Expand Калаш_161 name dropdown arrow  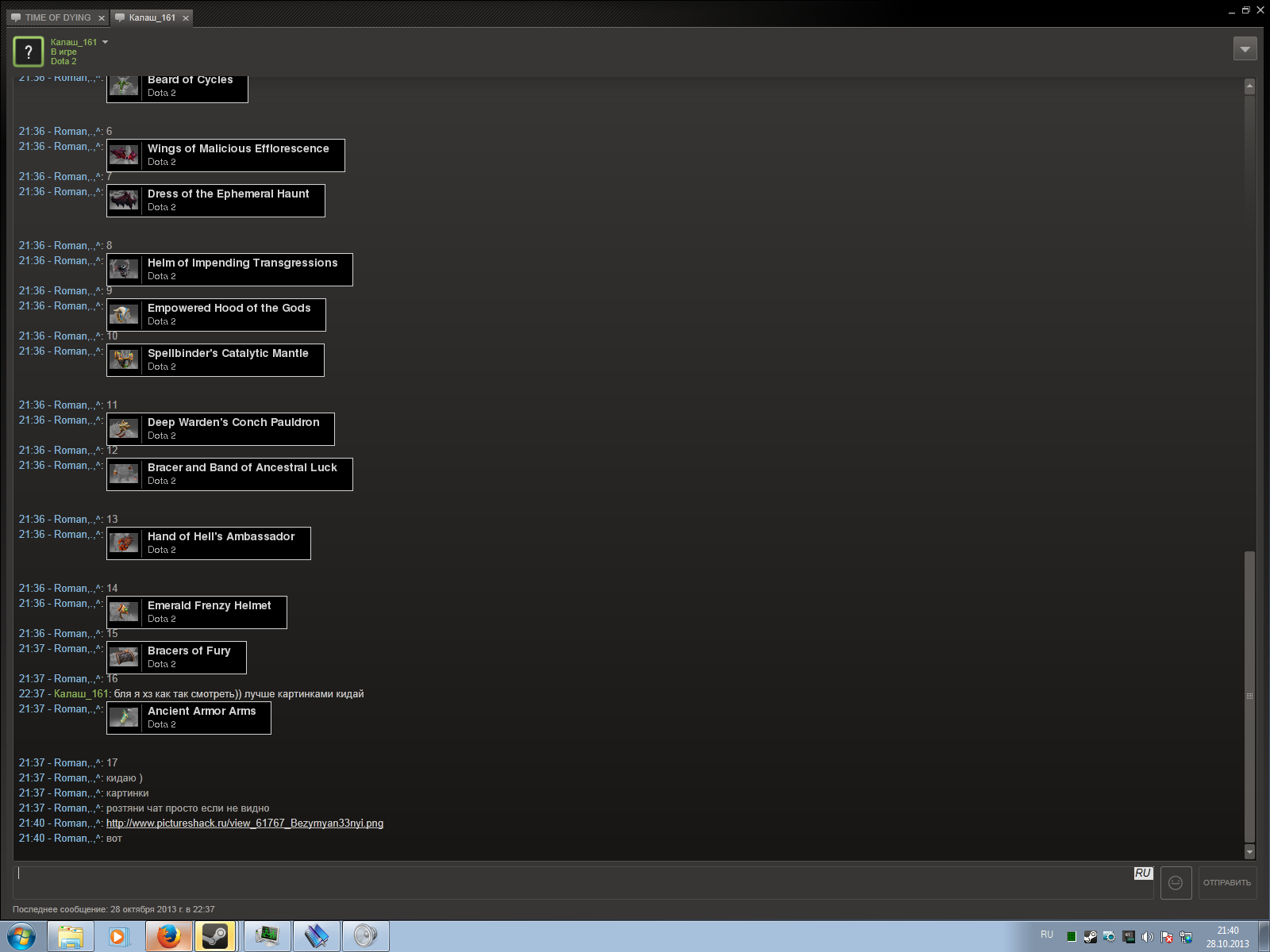click(x=105, y=42)
